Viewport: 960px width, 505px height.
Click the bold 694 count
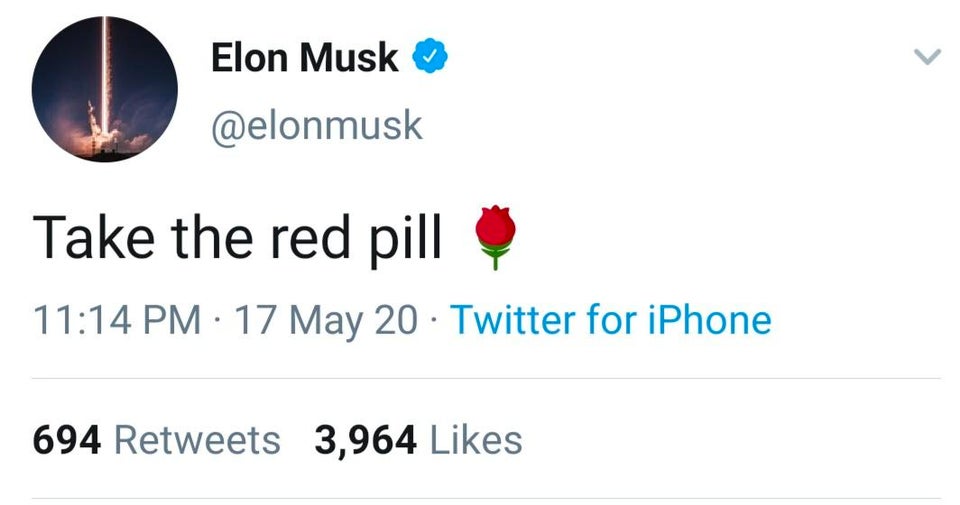[x=67, y=440]
